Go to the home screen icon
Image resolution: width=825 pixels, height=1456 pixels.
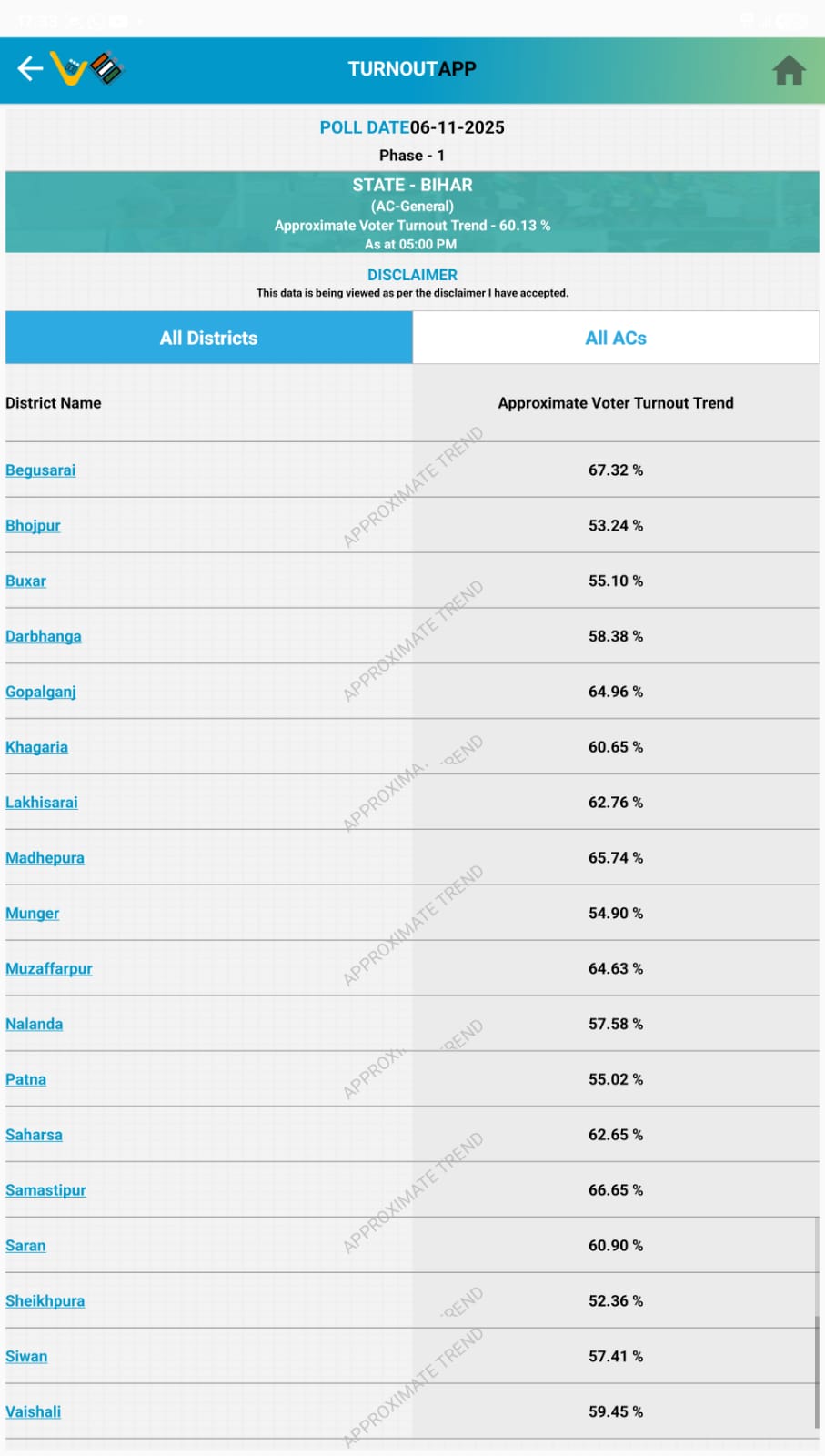pos(789,70)
